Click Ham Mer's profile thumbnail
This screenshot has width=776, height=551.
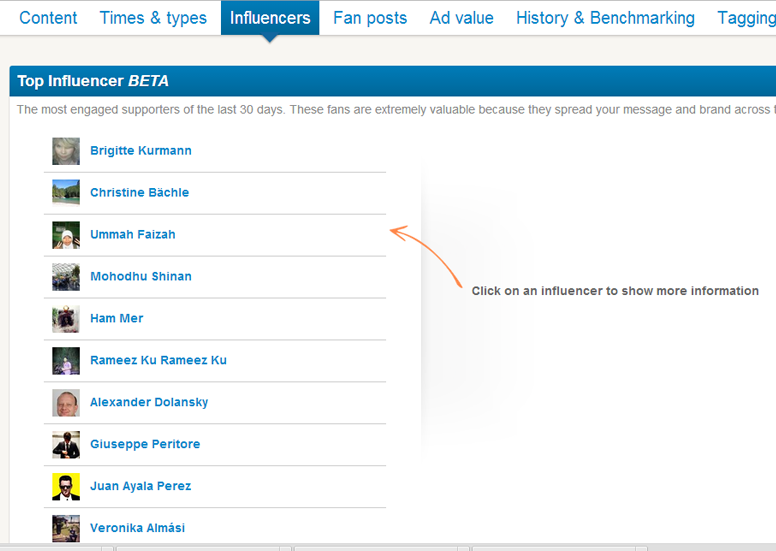tap(66, 319)
